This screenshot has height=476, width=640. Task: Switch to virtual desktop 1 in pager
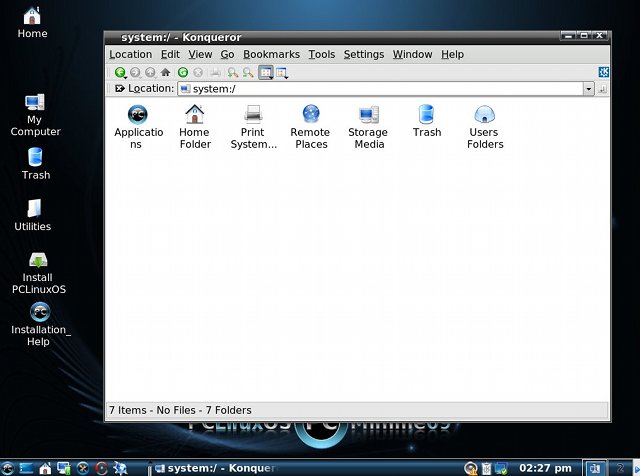click(594, 468)
